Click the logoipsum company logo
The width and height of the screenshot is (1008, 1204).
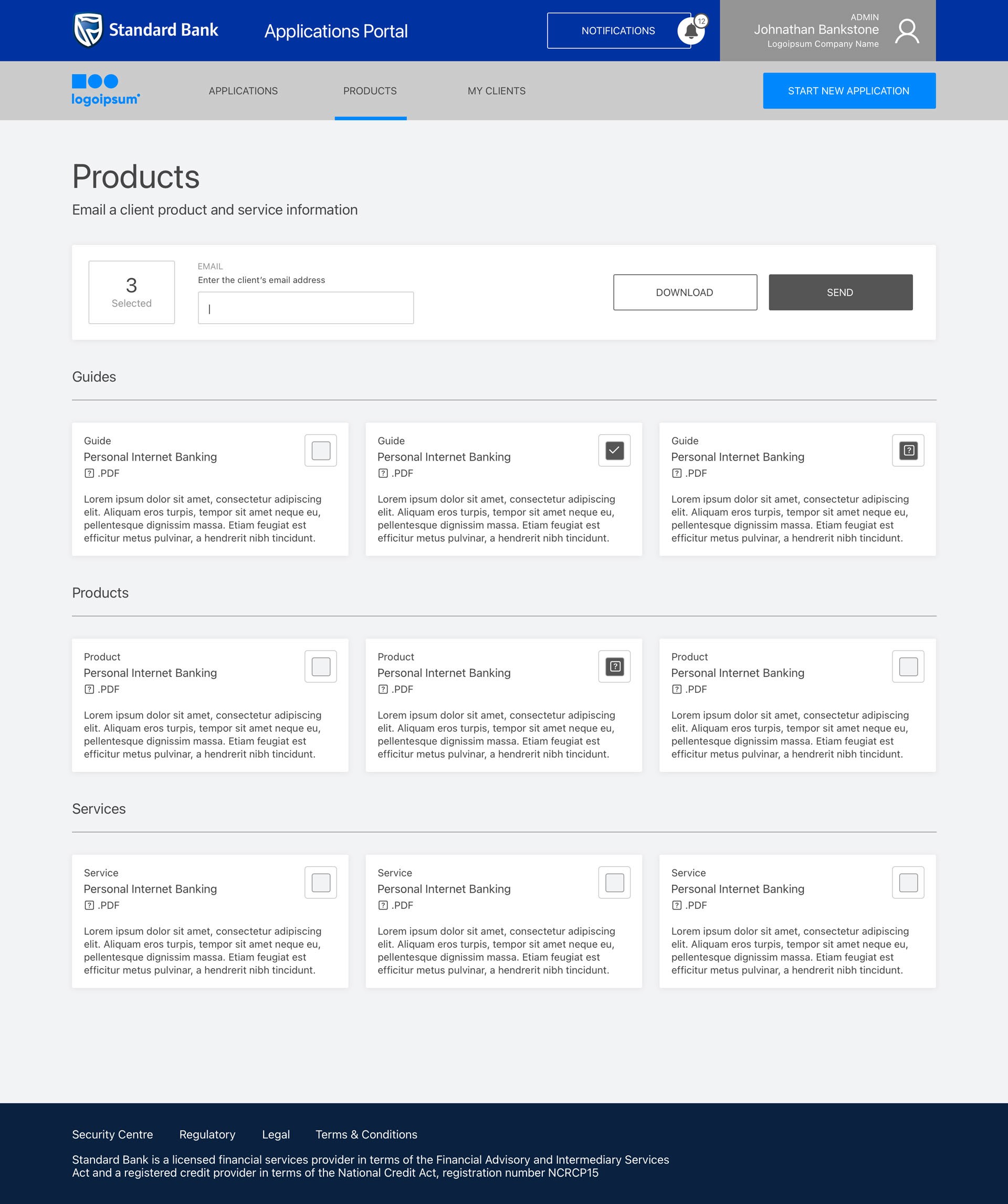pyautogui.click(x=106, y=90)
